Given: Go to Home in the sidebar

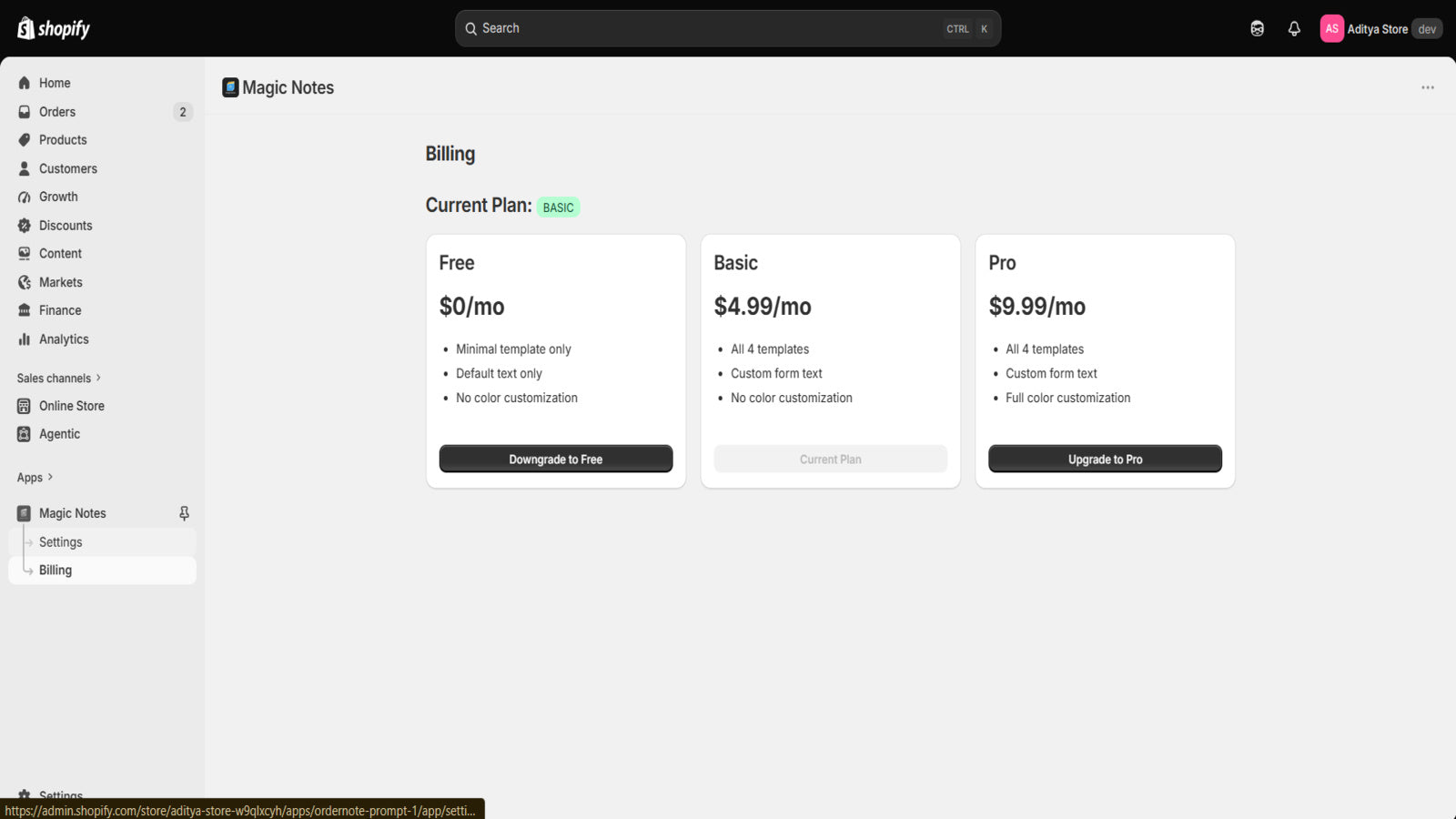Looking at the screenshot, I should click(x=102, y=83).
